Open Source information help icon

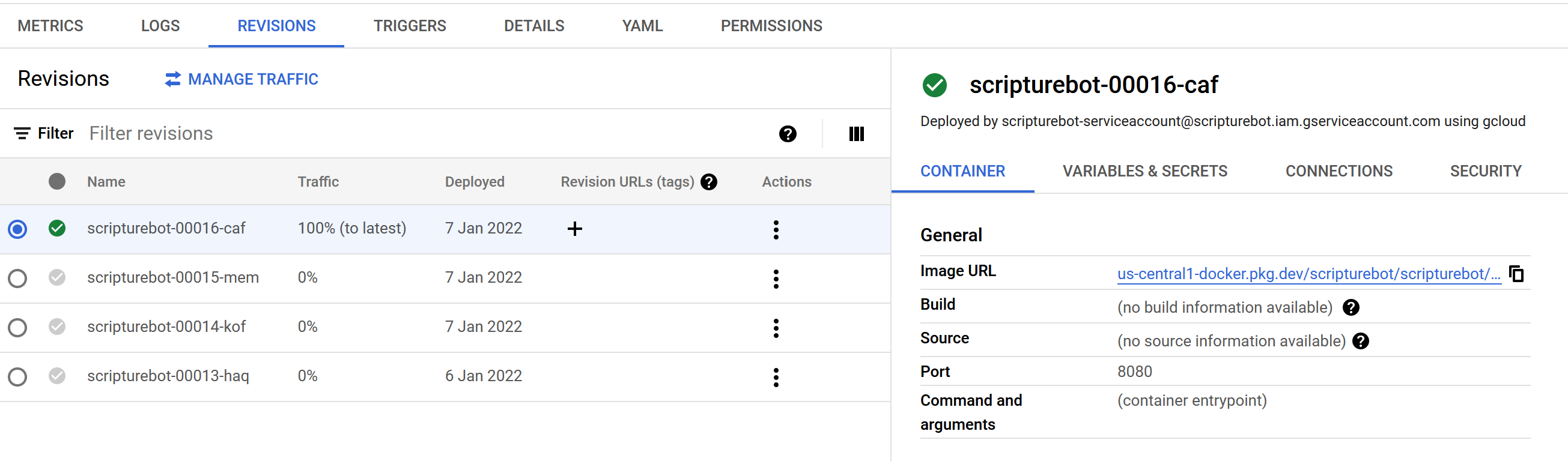[x=1360, y=341]
